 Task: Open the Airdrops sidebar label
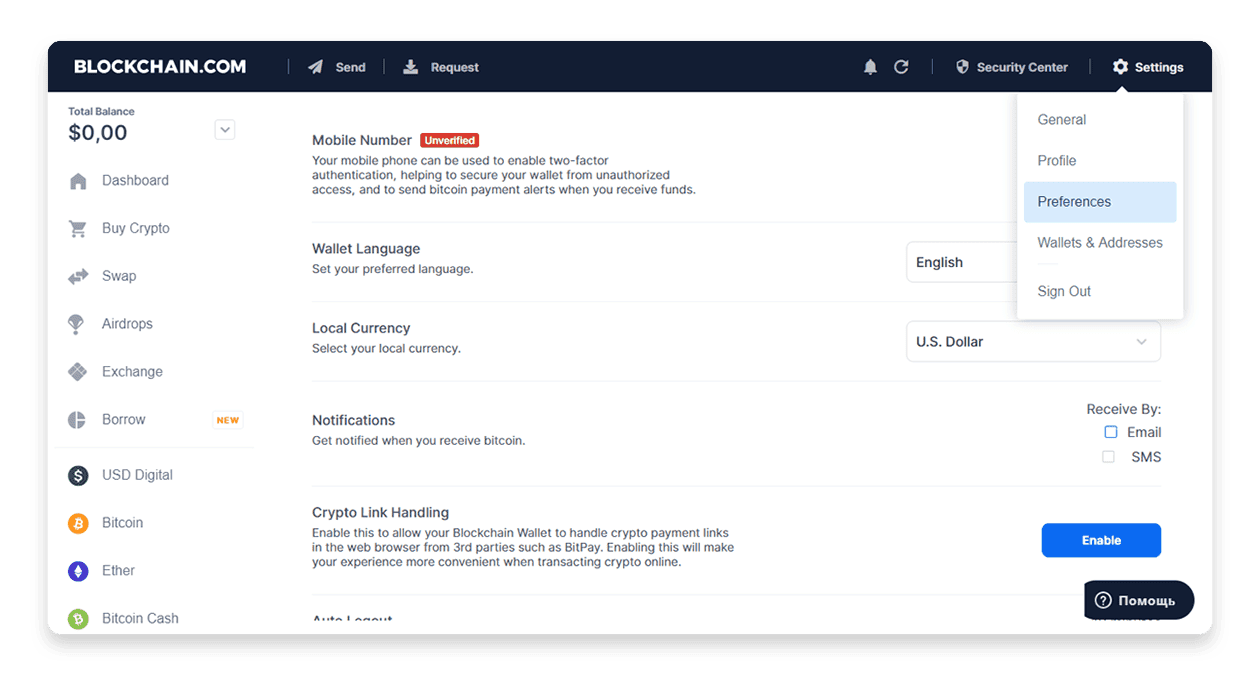[127, 324]
